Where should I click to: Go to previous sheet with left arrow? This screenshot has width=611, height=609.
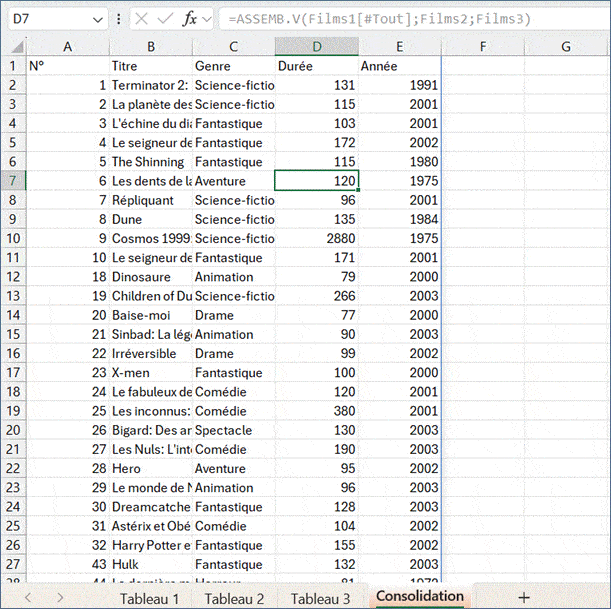click(x=28, y=597)
